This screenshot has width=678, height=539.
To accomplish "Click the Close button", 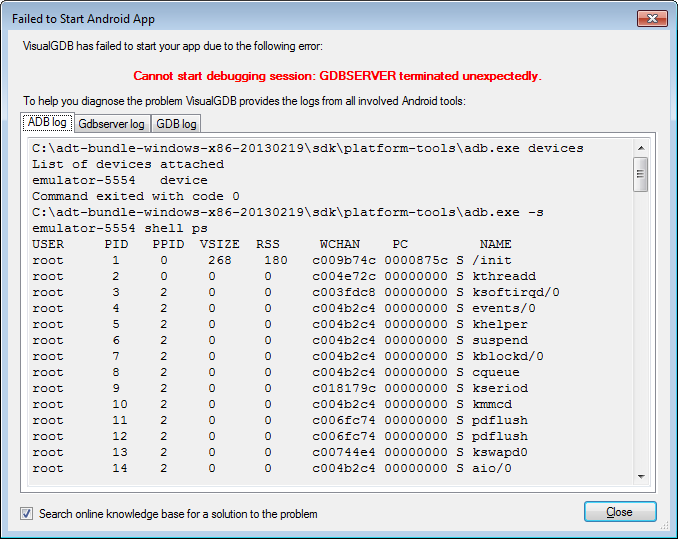I will (x=620, y=512).
